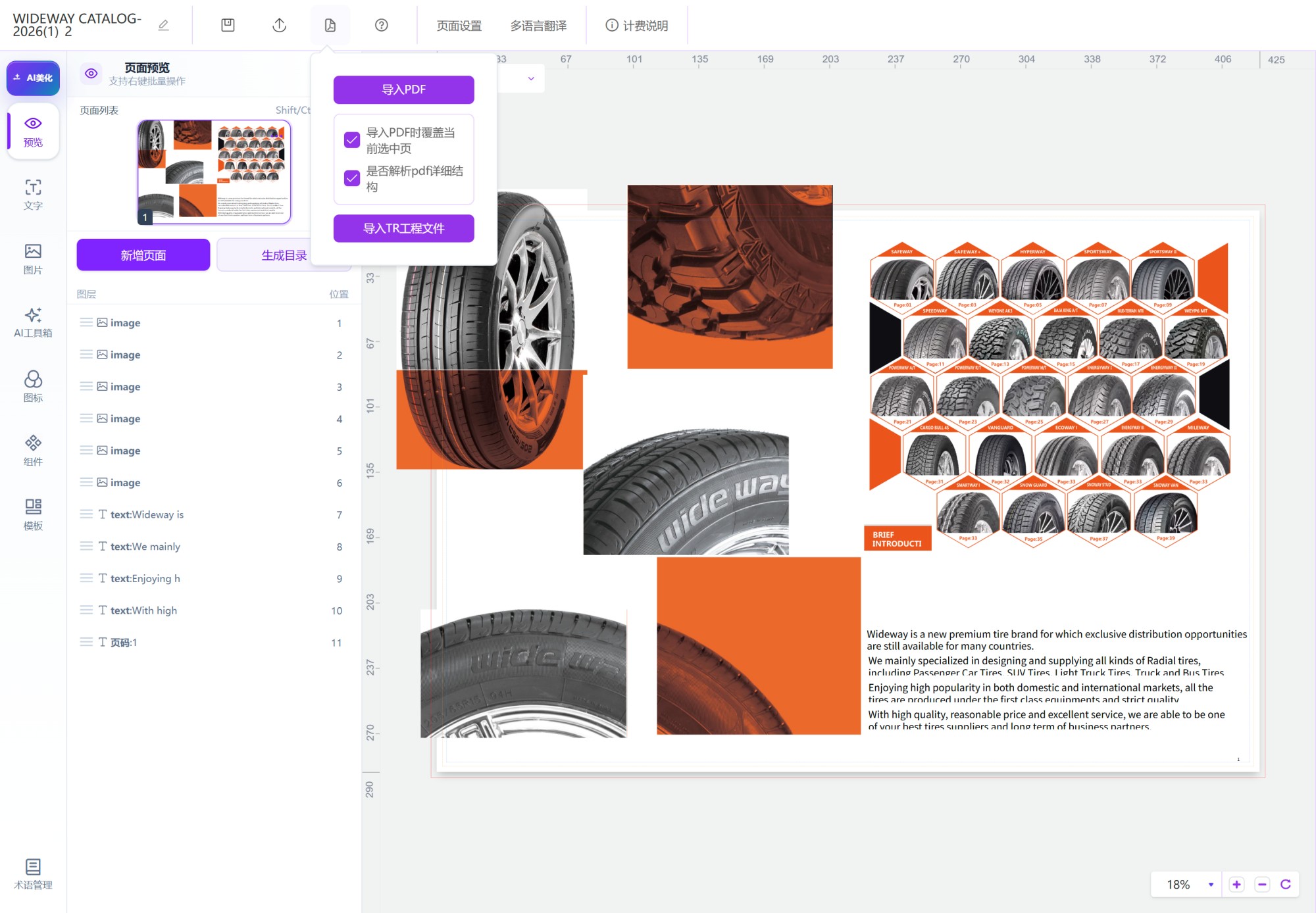Click the 导入PDF button

pyautogui.click(x=403, y=89)
